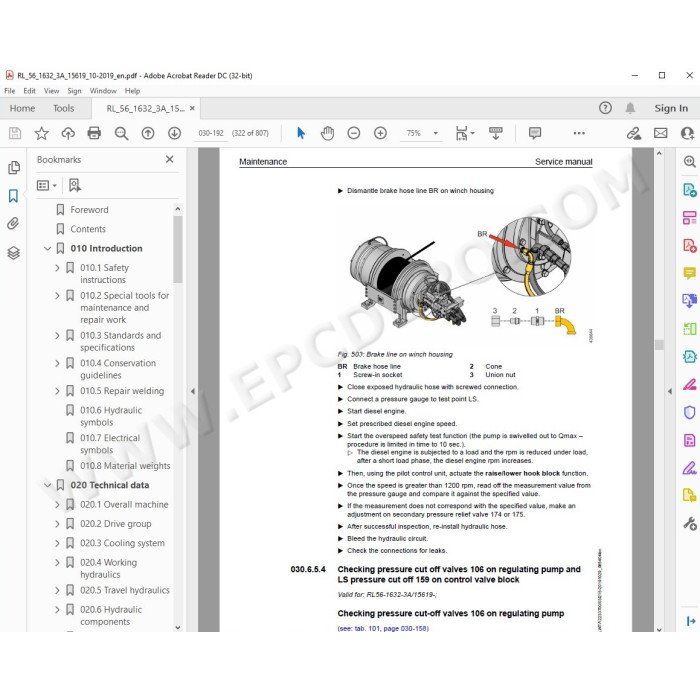The height and width of the screenshot is (700, 700).
Task: Add a comment with the speech bubble icon
Action: 535,133
